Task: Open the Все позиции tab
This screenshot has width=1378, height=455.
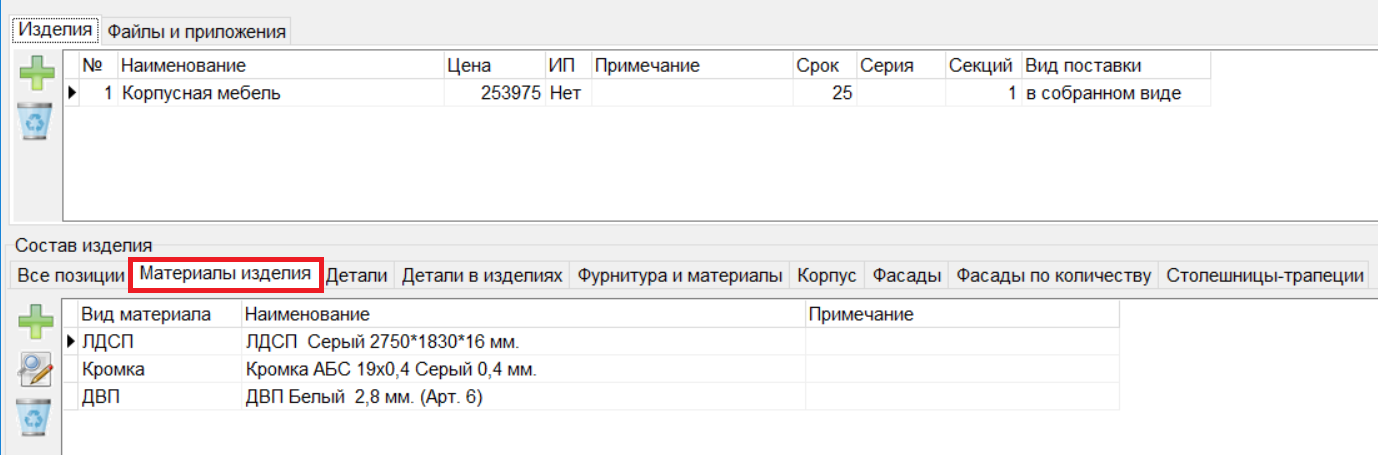Action: coord(66,276)
